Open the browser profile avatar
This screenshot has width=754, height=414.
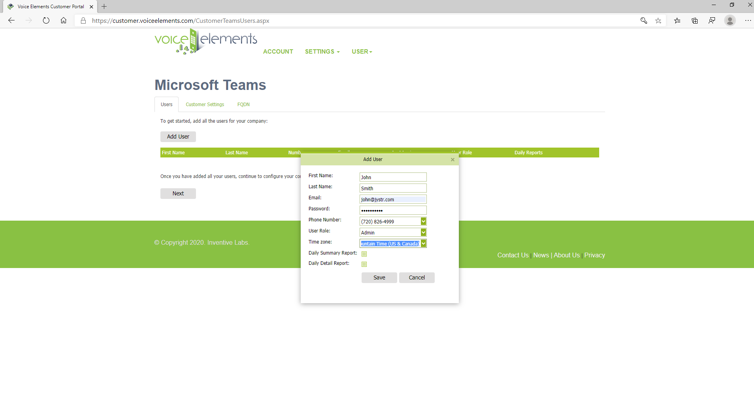[x=730, y=21]
